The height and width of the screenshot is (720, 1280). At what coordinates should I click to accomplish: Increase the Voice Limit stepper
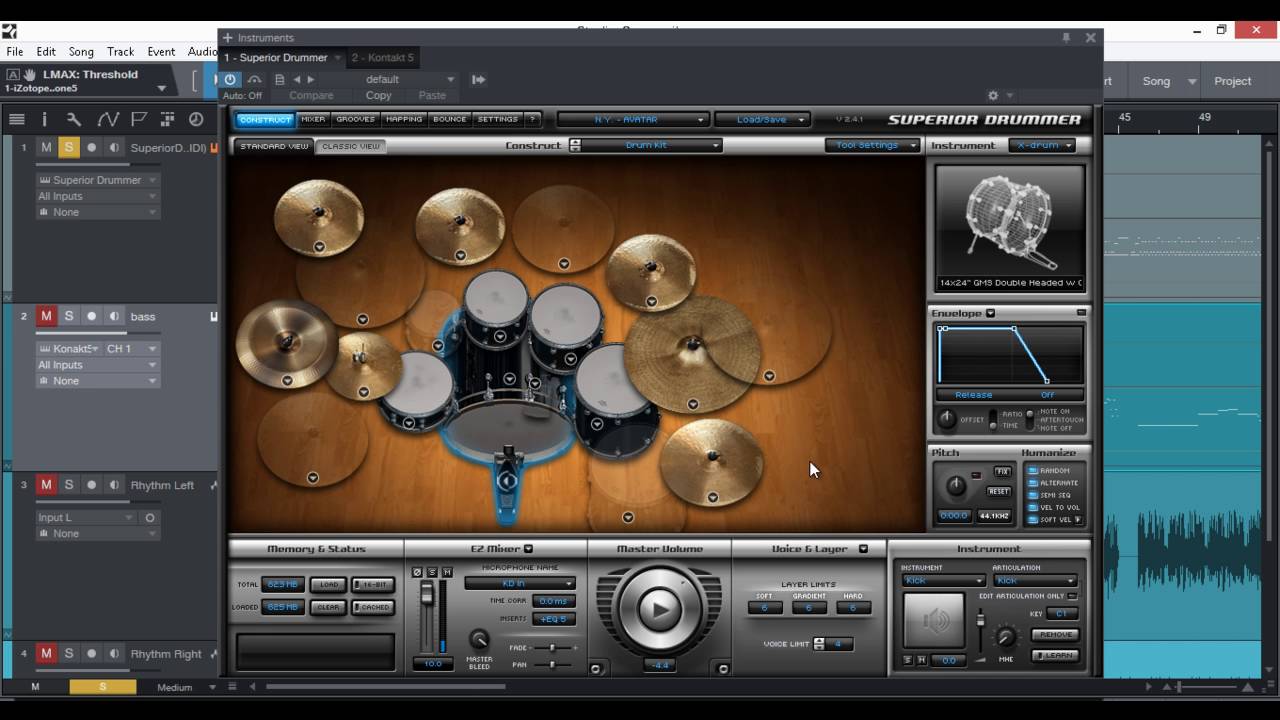click(819, 640)
